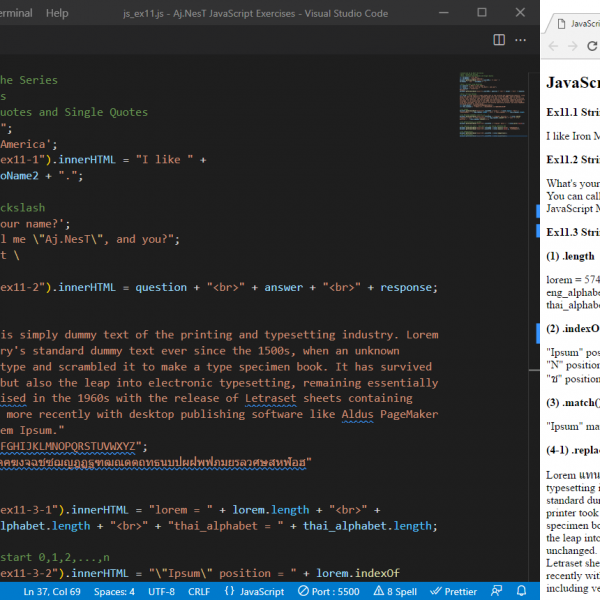Reload the browser page
Image resolution: width=600 pixels, height=600 pixels.
point(592,46)
